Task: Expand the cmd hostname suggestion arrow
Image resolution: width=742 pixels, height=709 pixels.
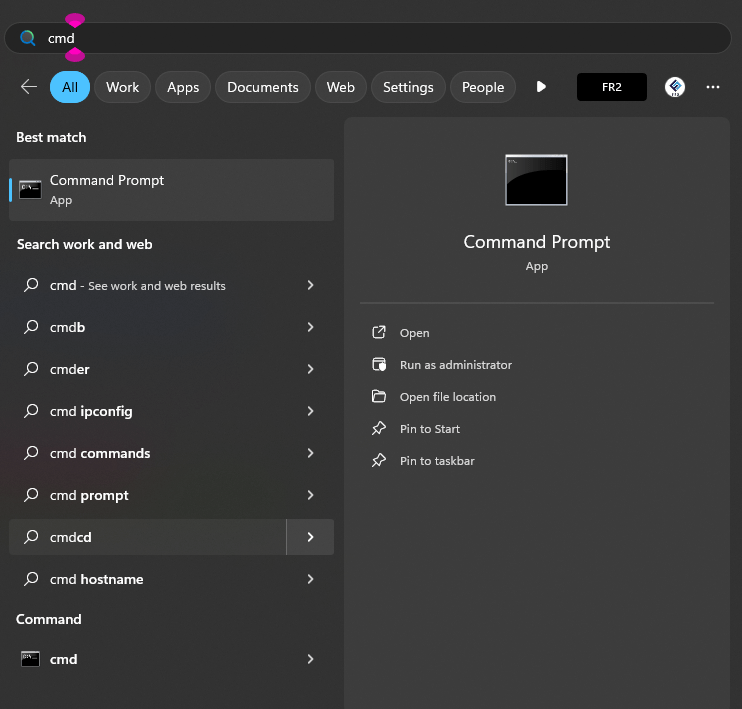Action: click(310, 579)
